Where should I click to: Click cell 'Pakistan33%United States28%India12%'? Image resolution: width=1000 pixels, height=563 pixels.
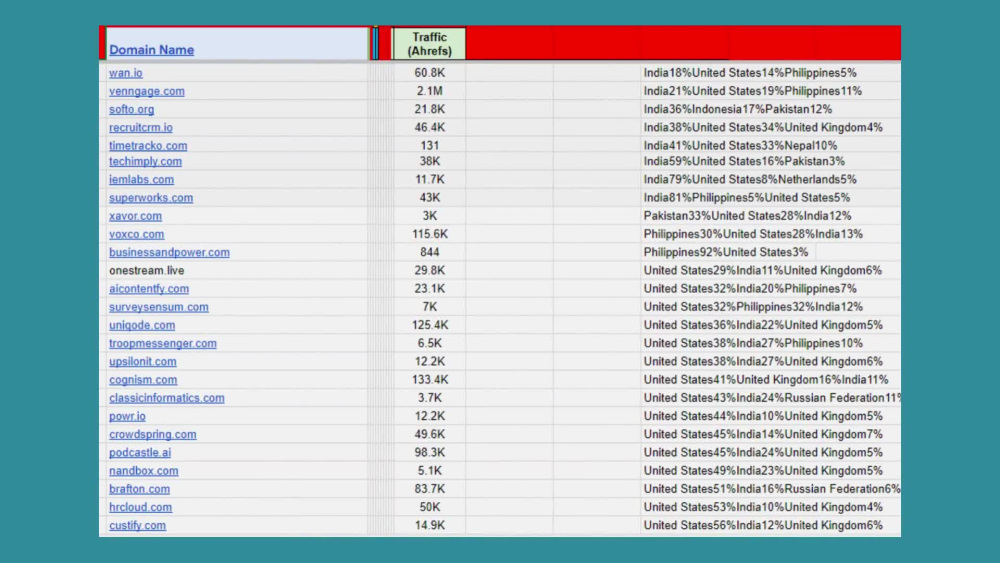pyautogui.click(x=747, y=216)
